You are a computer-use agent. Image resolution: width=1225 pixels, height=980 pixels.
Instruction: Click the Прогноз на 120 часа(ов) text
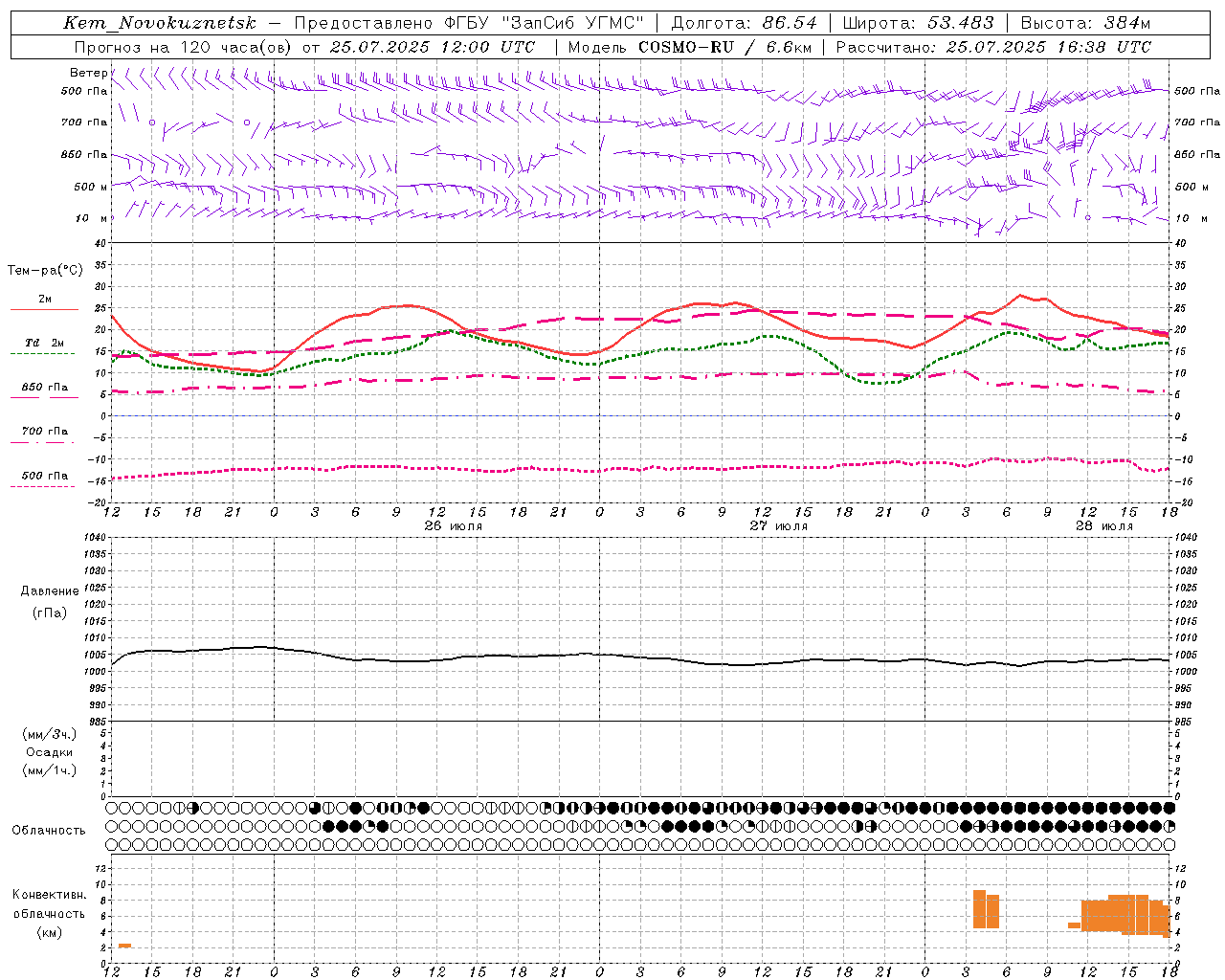coord(184,47)
